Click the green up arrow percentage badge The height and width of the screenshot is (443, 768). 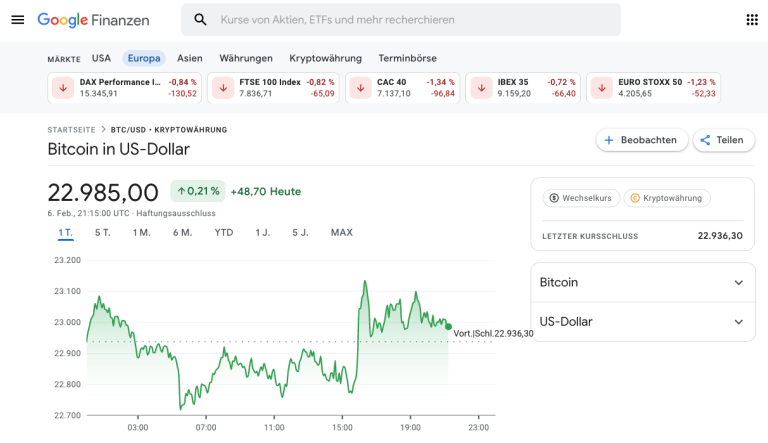[198, 191]
